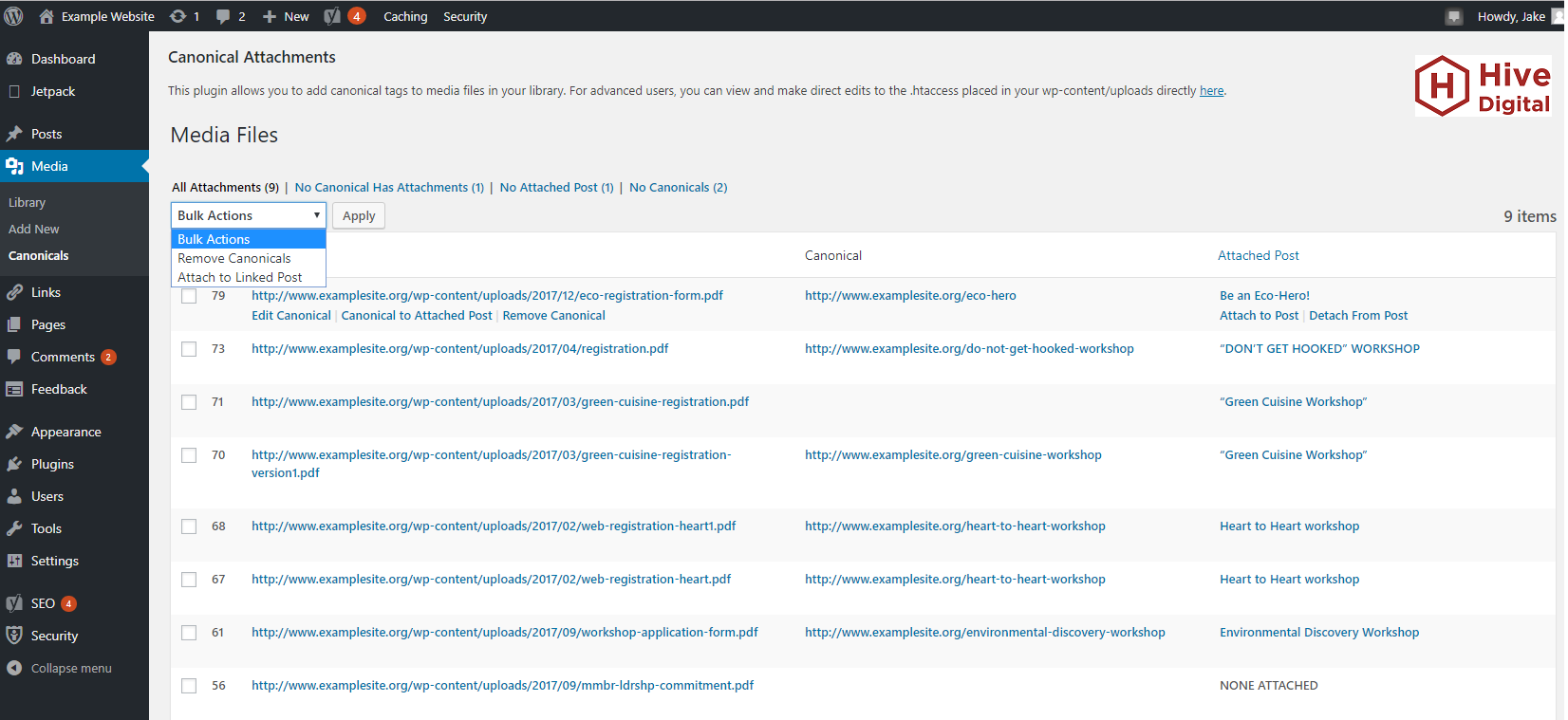Check the checkbox for attachment 56
Screen dimensions: 1568x720
tap(189, 686)
